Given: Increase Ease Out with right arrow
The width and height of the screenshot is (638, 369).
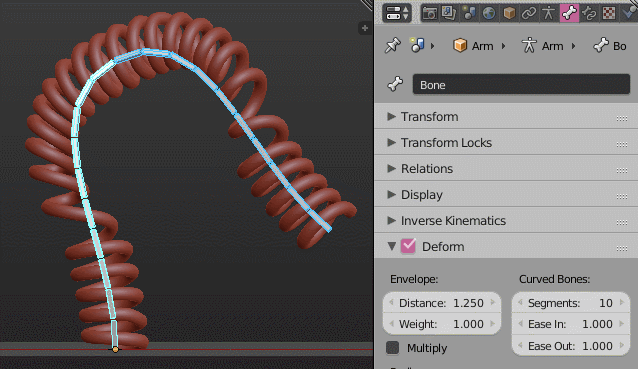Looking at the screenshot, I should click(622, 345).
